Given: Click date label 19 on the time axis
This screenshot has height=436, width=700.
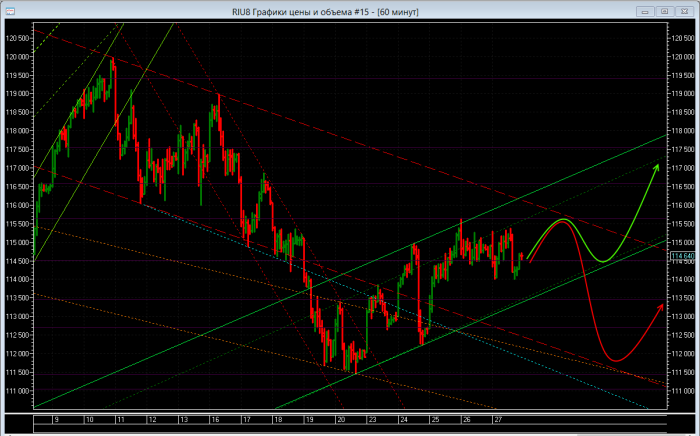Looking at the screenshot, I should point(309,419).
